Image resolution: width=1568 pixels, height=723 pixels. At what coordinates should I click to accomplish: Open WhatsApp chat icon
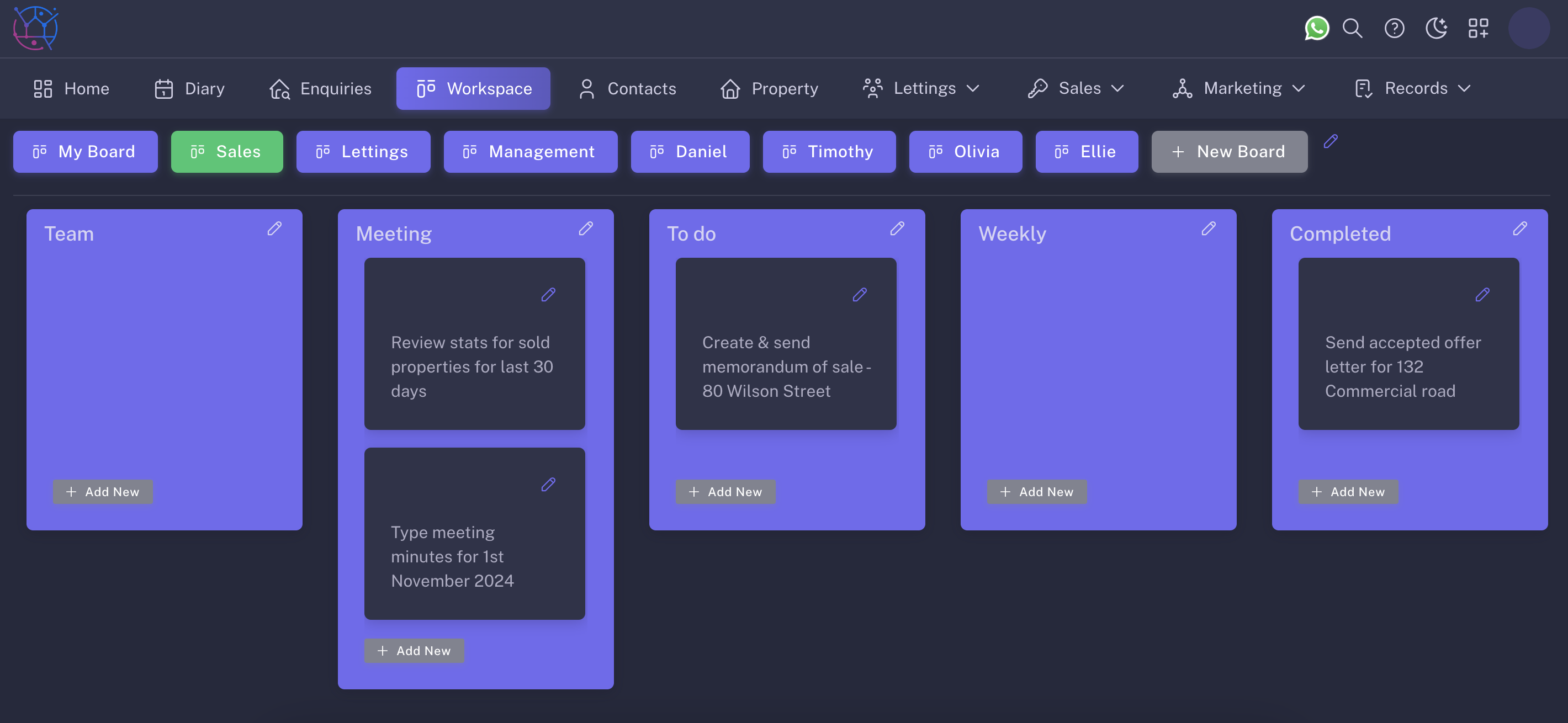click(x=1316, y=28)
